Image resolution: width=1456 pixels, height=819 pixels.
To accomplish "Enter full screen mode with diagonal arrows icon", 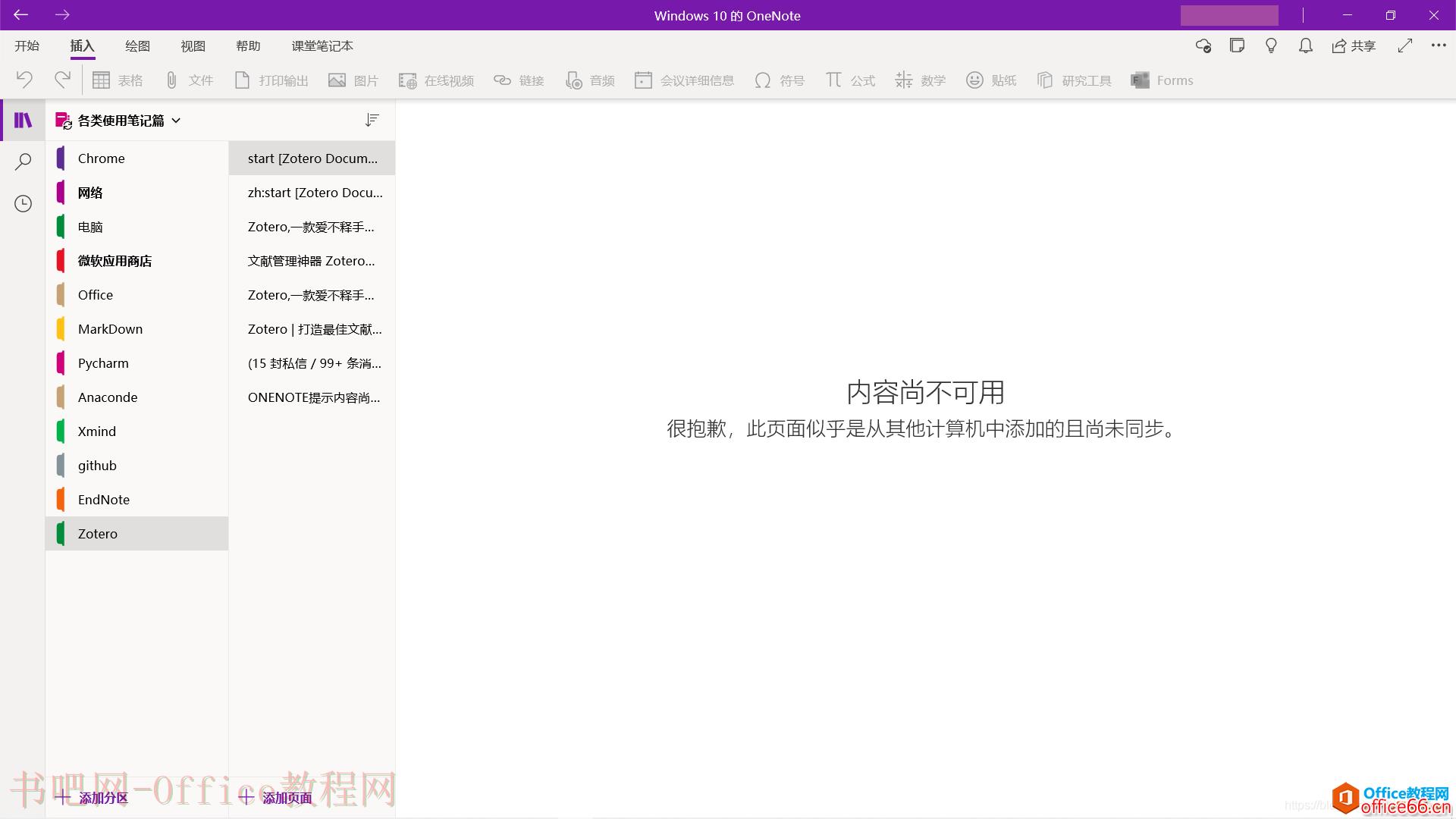I will pyautogui.click(x=1405, y=45).
